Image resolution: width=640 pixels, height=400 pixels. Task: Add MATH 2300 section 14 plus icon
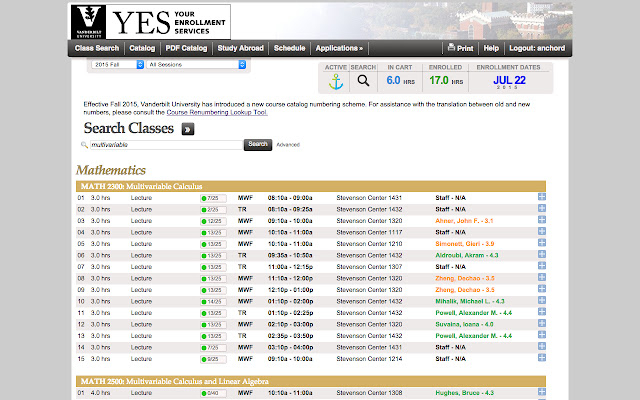(542, 346)
